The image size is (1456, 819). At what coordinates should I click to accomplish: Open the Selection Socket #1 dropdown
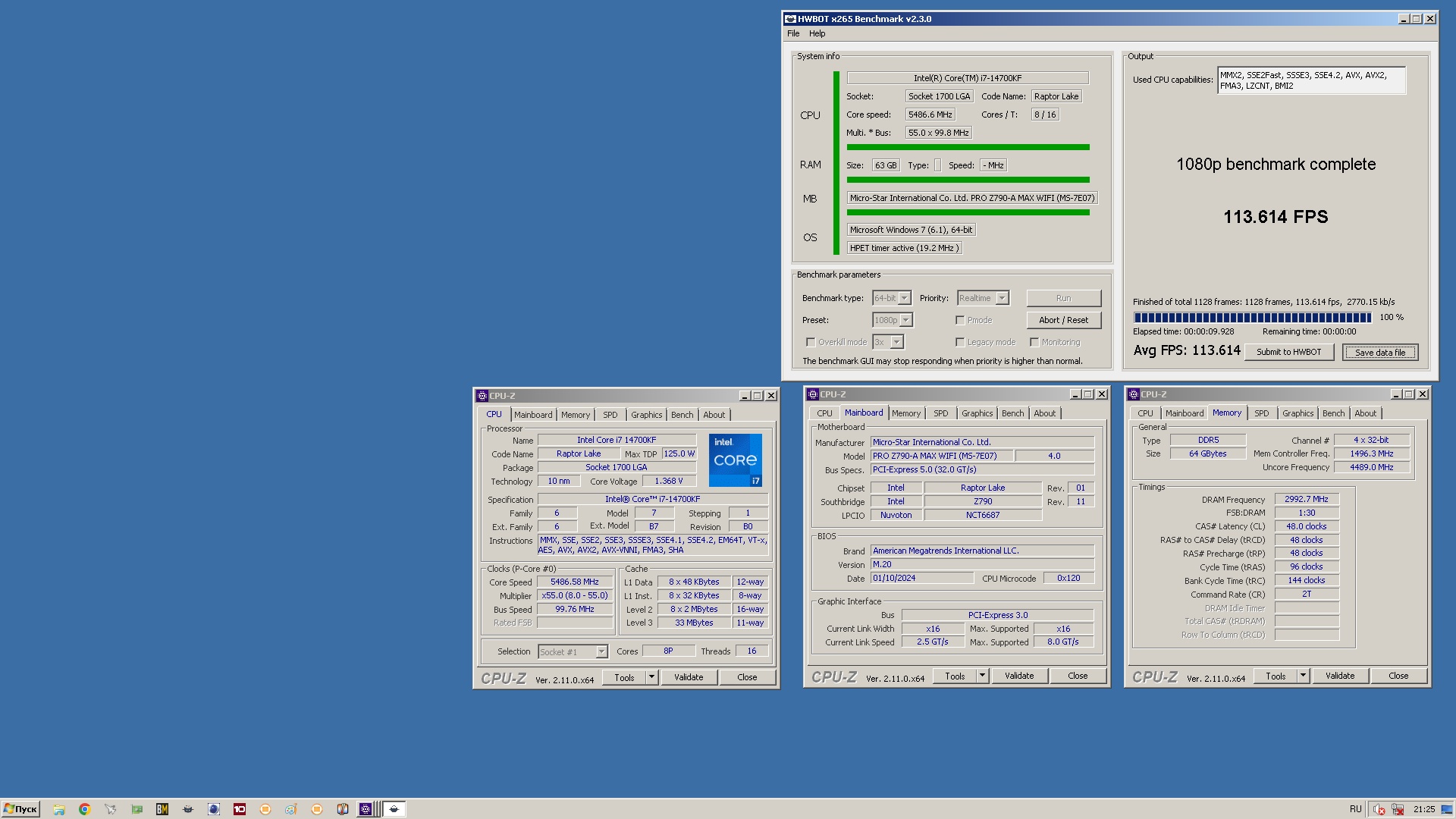click(x=573, y=651)
